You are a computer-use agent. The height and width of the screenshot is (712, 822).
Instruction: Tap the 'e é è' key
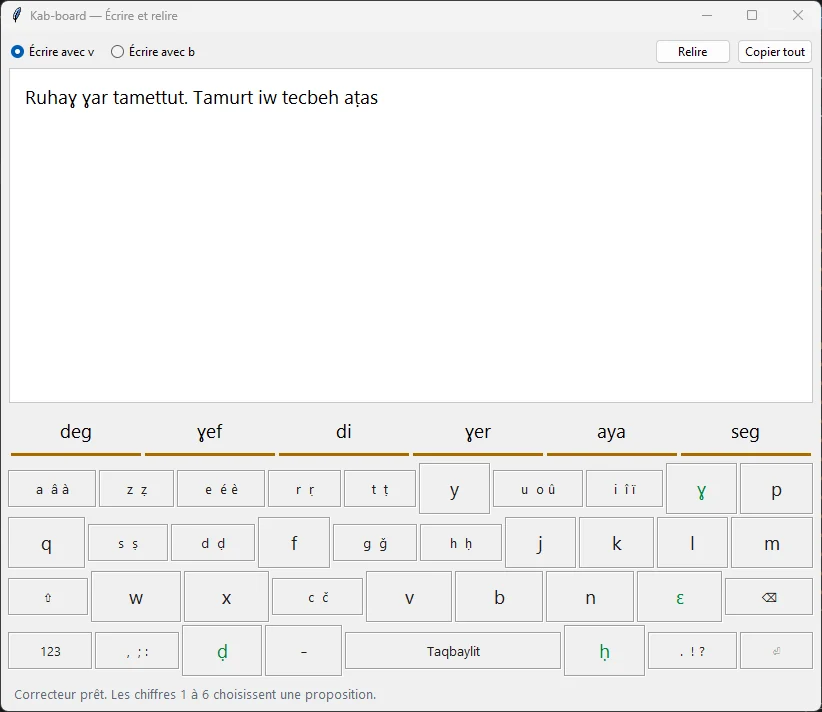[x=221, y=489]
